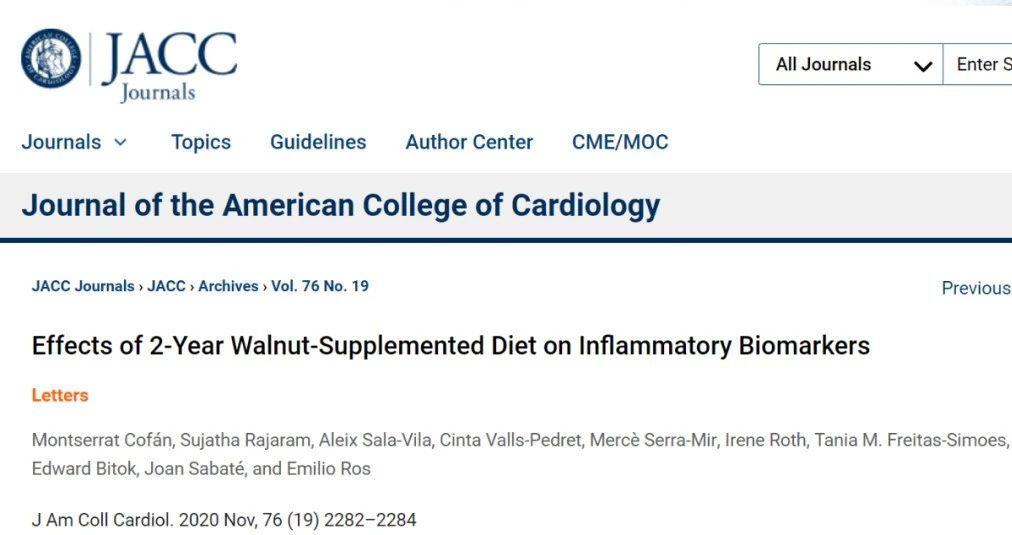Expand the Journals menu chevron
Image resolution: width=1012 pixels, height=535 pixels.
(121, 142)
